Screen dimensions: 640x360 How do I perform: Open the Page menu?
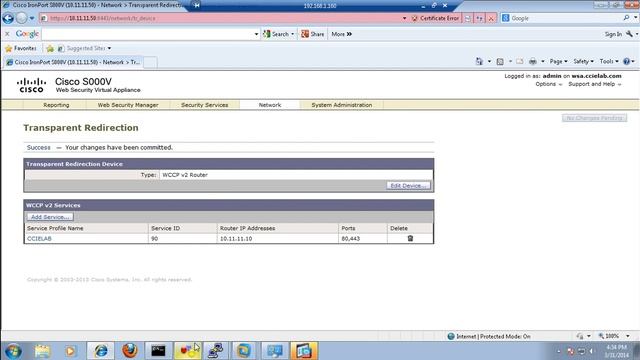point(558,61)
